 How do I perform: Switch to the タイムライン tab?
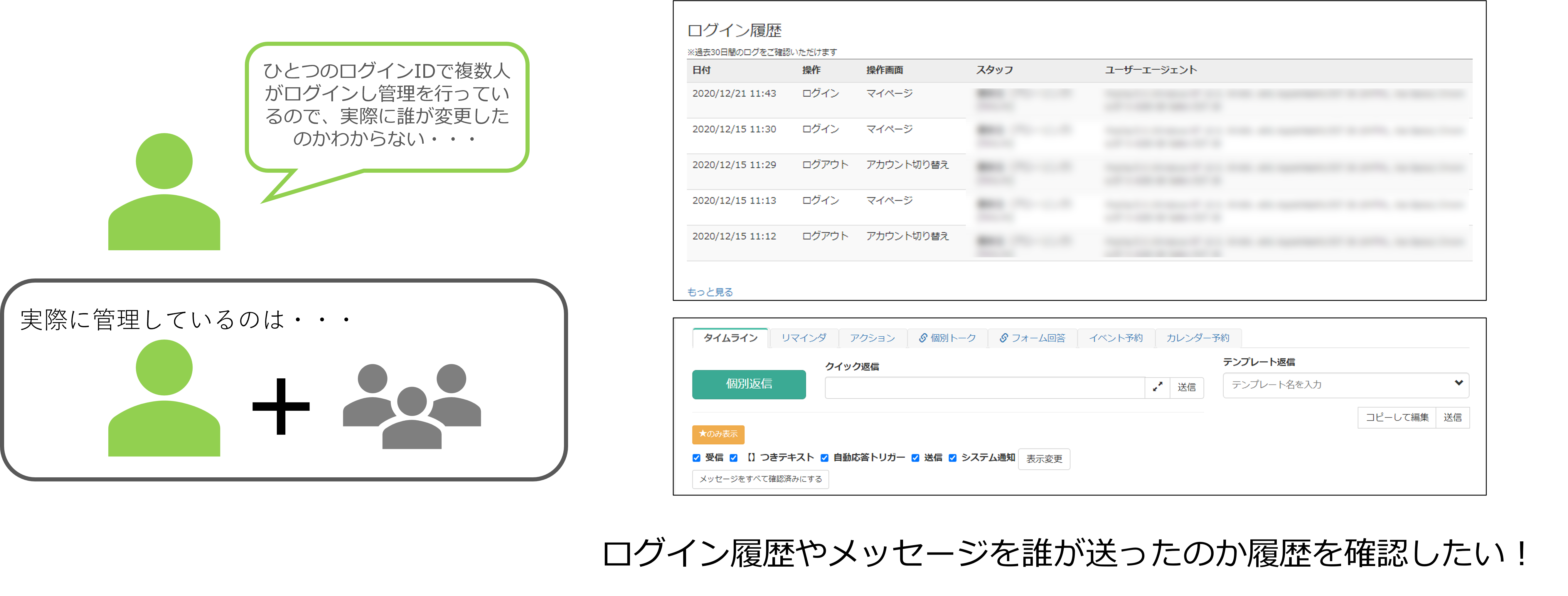click(730, 338)
